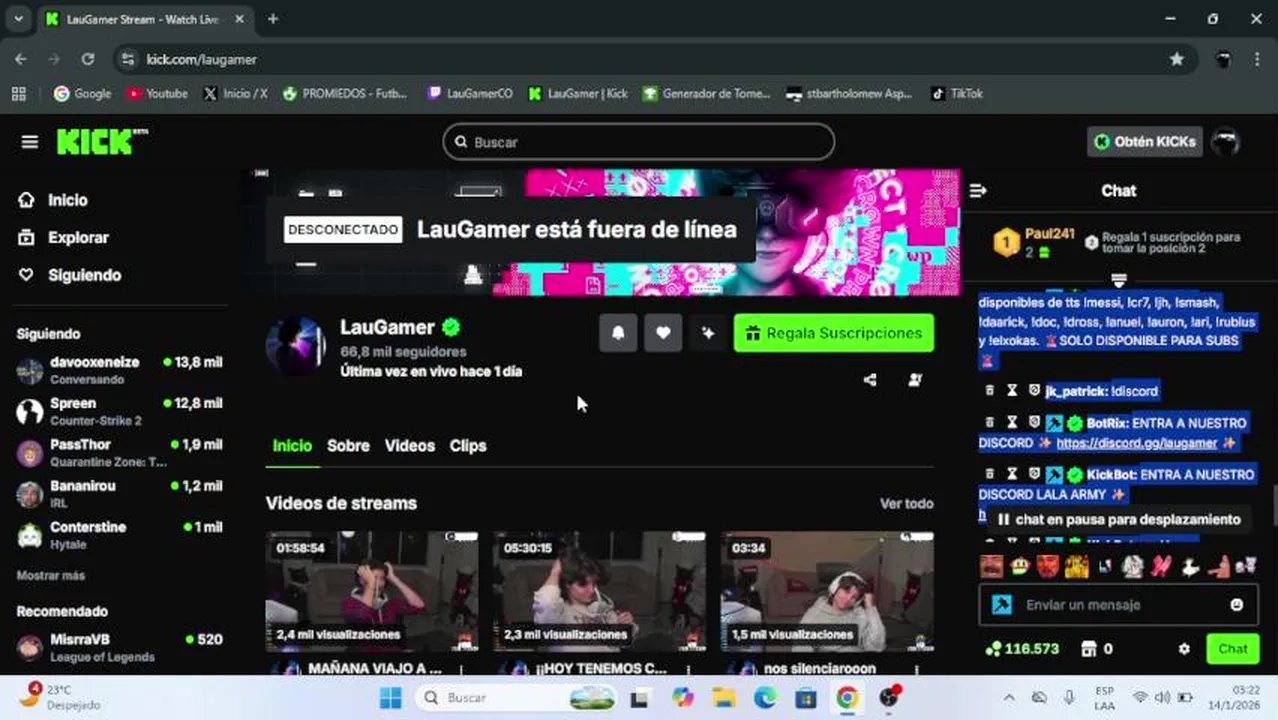Click Ver todo for stream videos
Screen dimensions: 1278x720
point(906,503)
